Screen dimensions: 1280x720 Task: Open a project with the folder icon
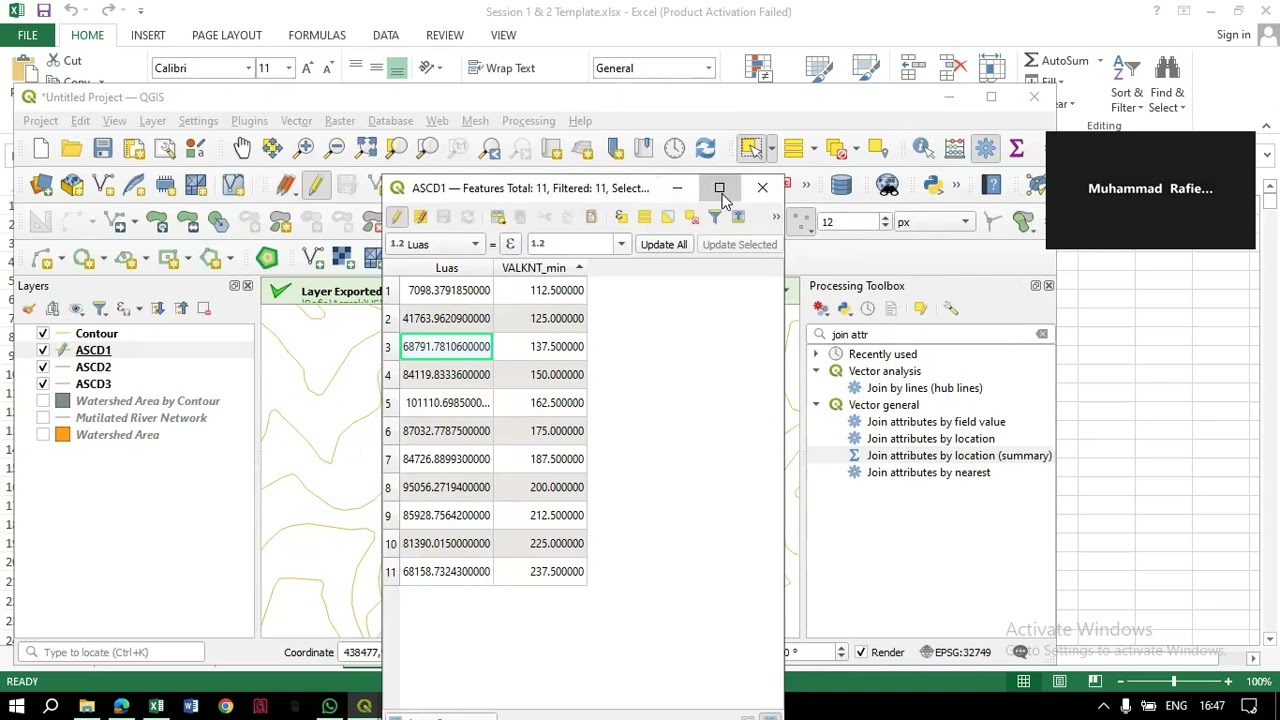(71, 149)
